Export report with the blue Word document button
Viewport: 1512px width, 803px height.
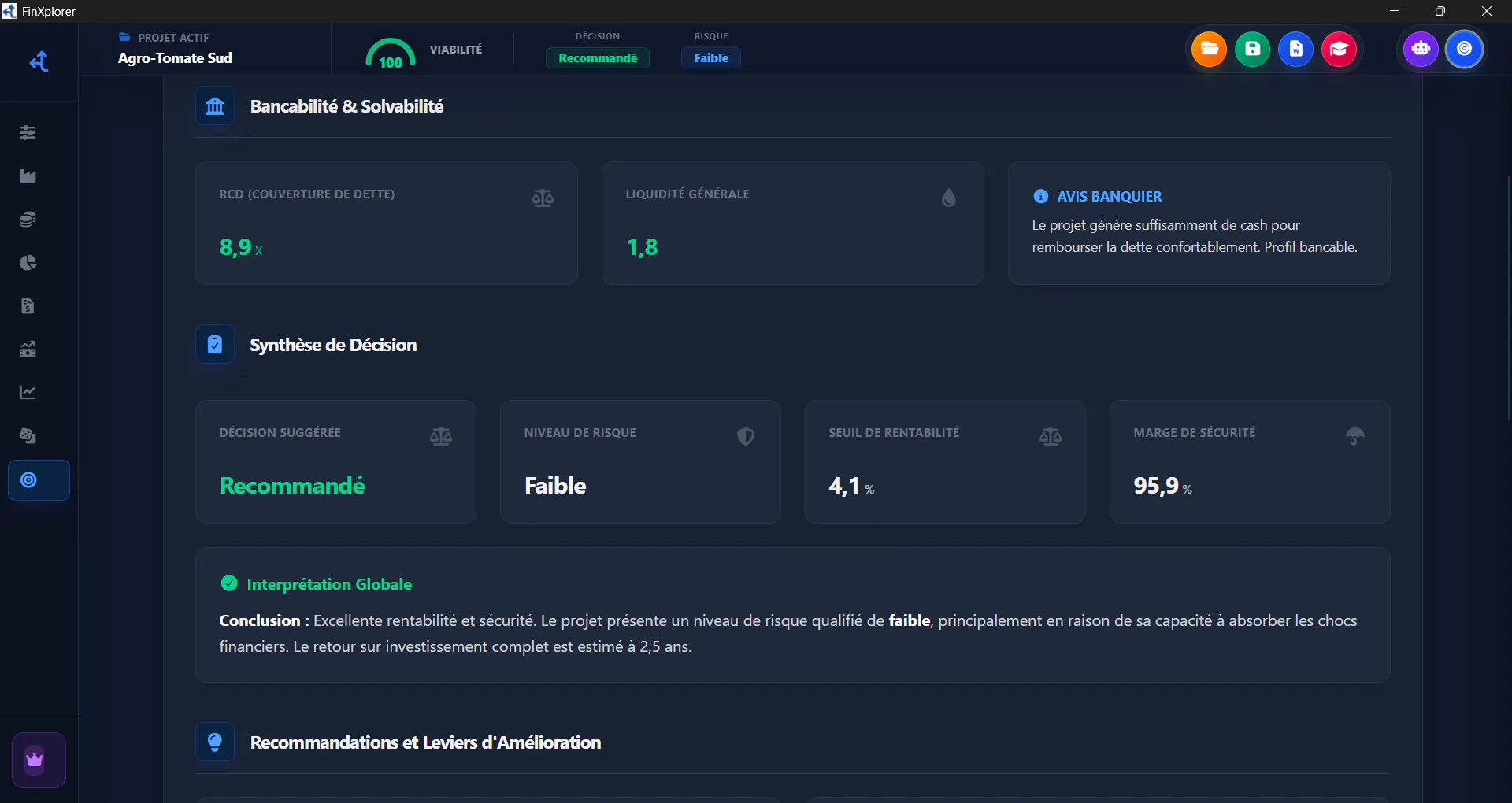[1295, 49]
